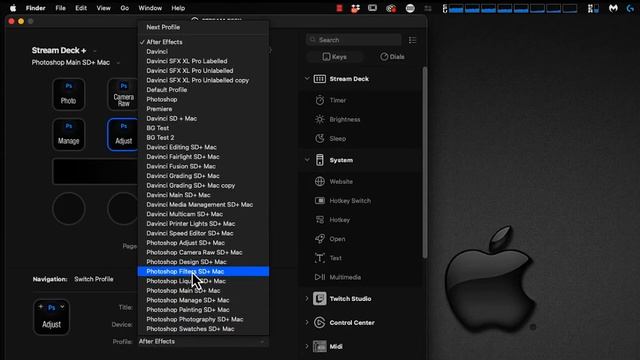
Task: Open the Go menu
Action: tap(124, 8)
